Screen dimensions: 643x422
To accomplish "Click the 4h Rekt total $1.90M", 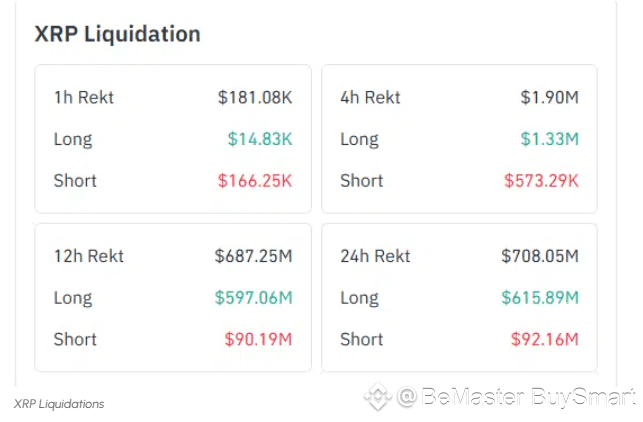I will pos(549,97).
